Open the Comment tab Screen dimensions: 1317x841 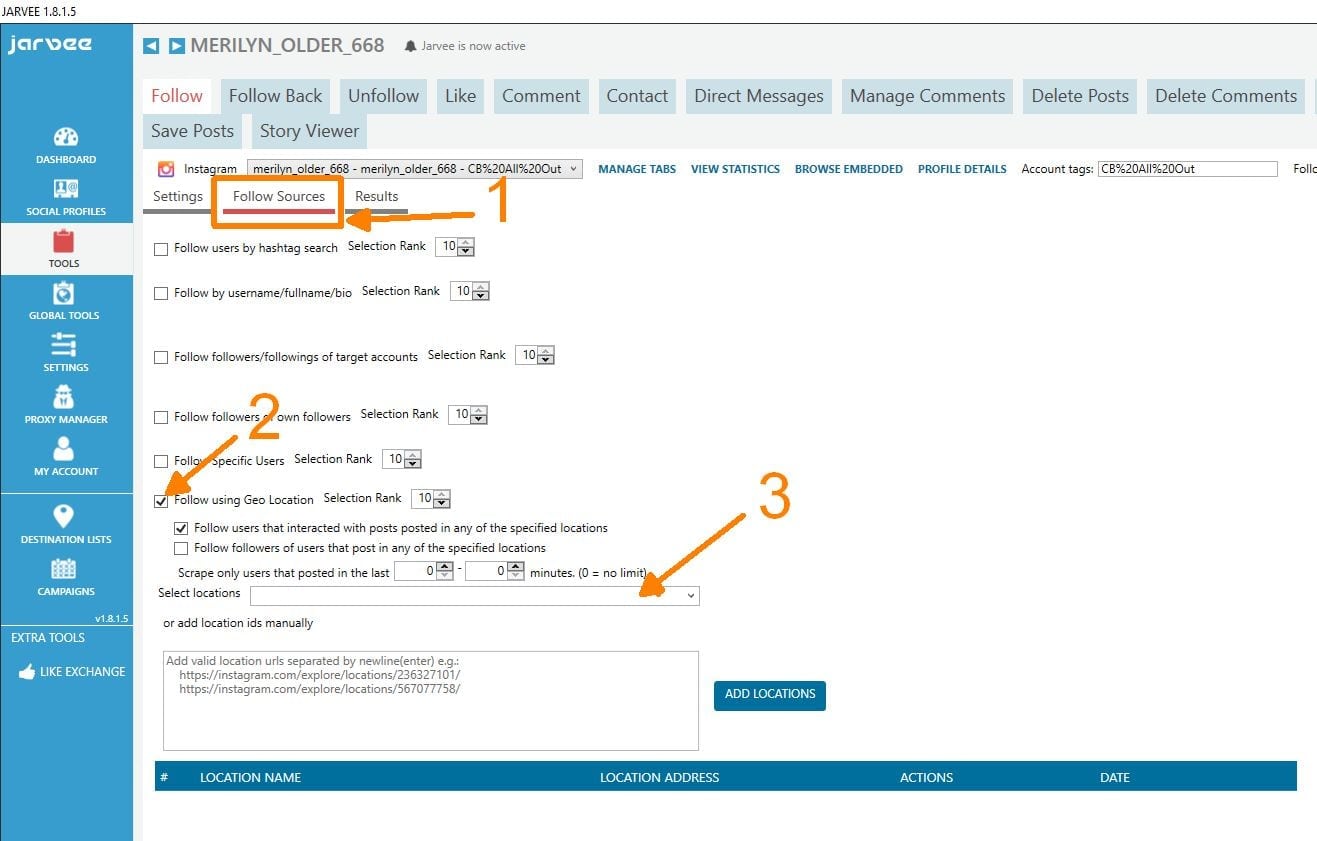click(x=541, y=96)
